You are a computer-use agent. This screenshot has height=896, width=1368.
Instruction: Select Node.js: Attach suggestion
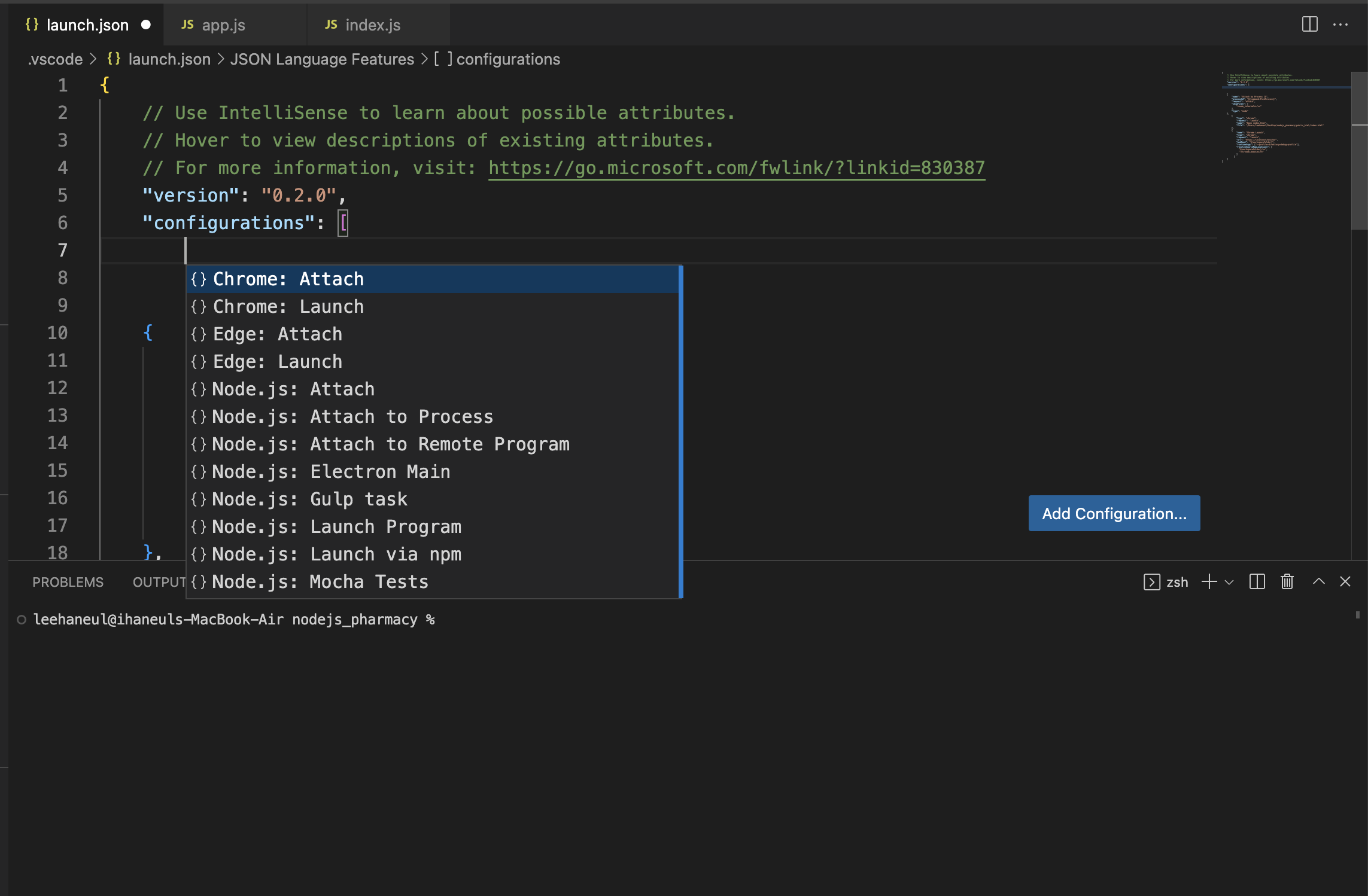tap(433, 389)
